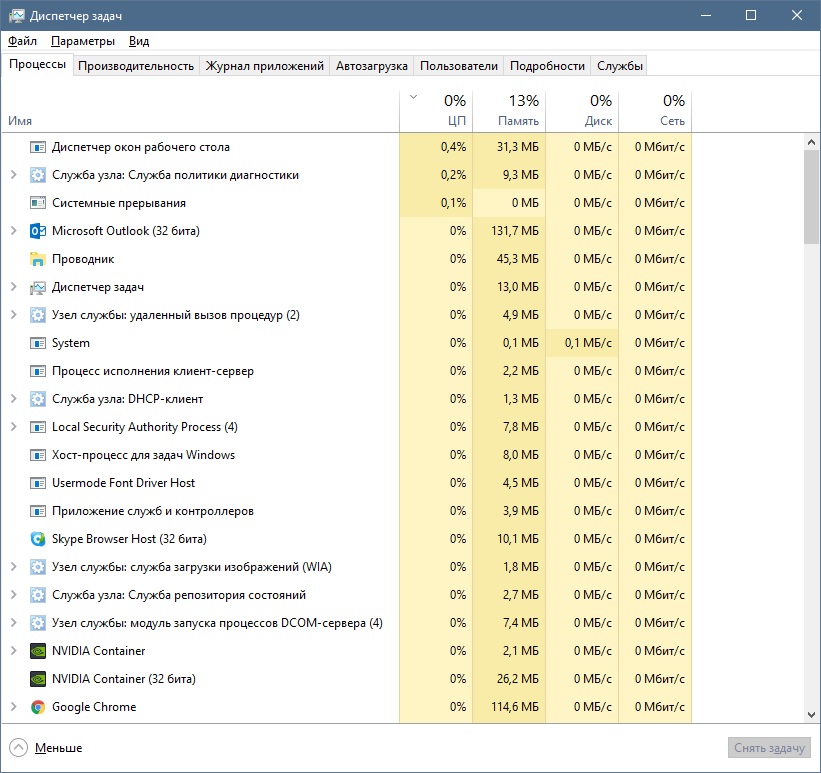Expand the Microsoft Outlook process group

14,231
